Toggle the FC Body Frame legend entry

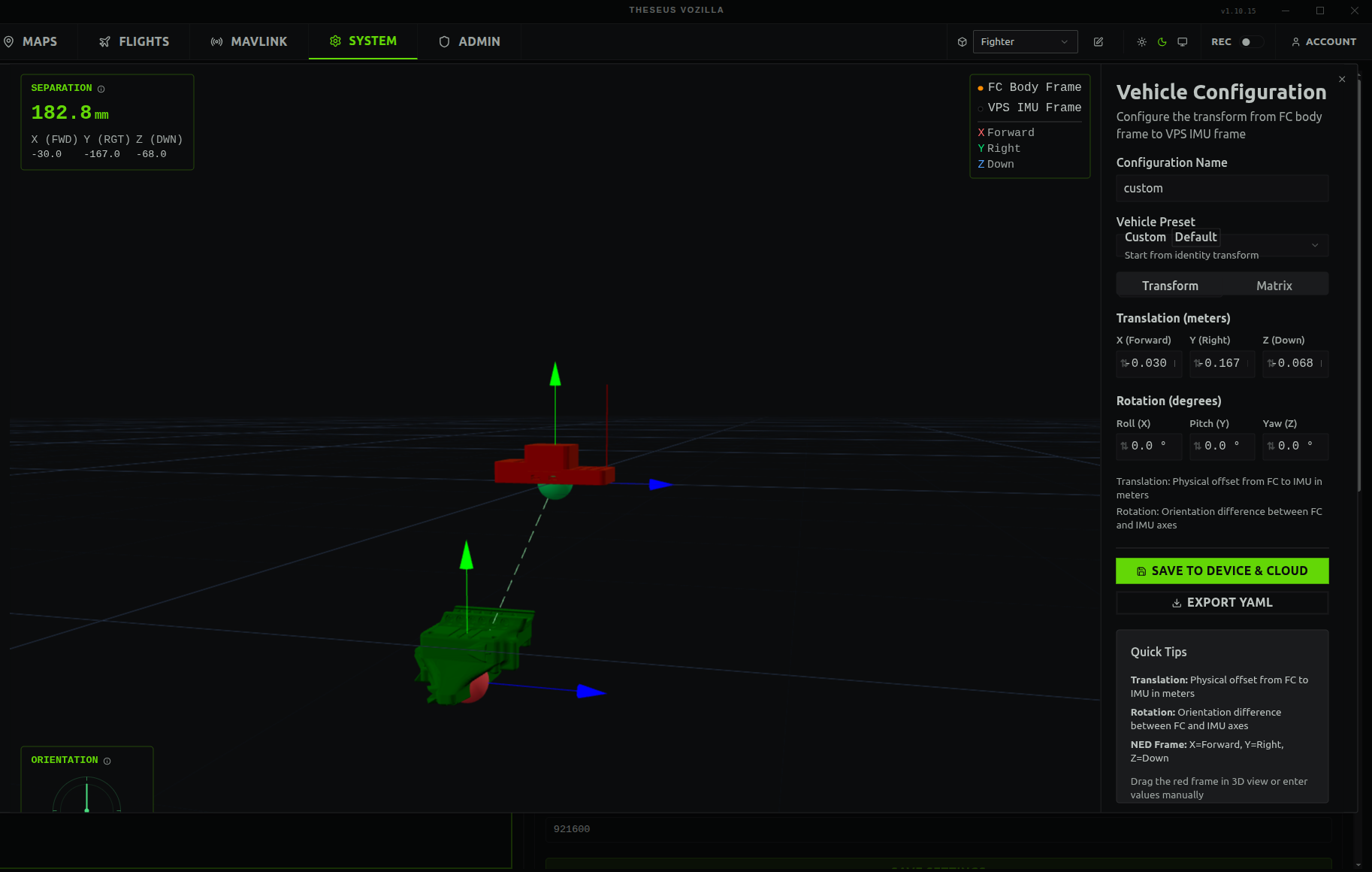pos(1029,87)
